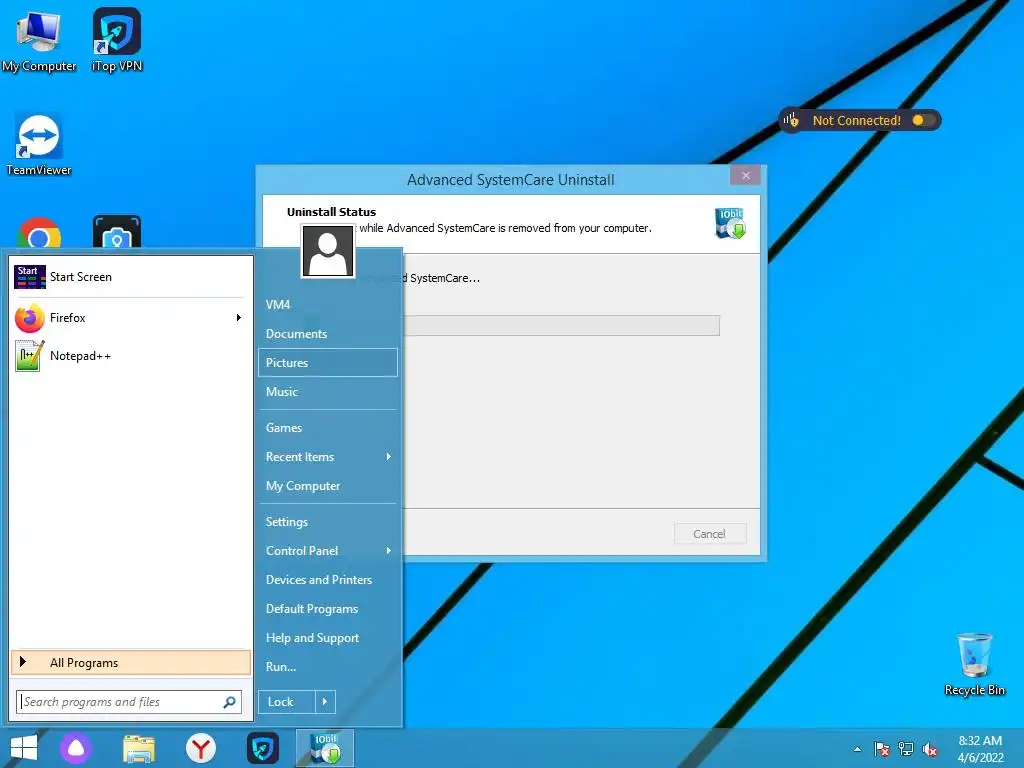Click Notepad++ label in Start menu
Image resolution: width=1024 pixels, height=768 pixels.
(80, 356)
